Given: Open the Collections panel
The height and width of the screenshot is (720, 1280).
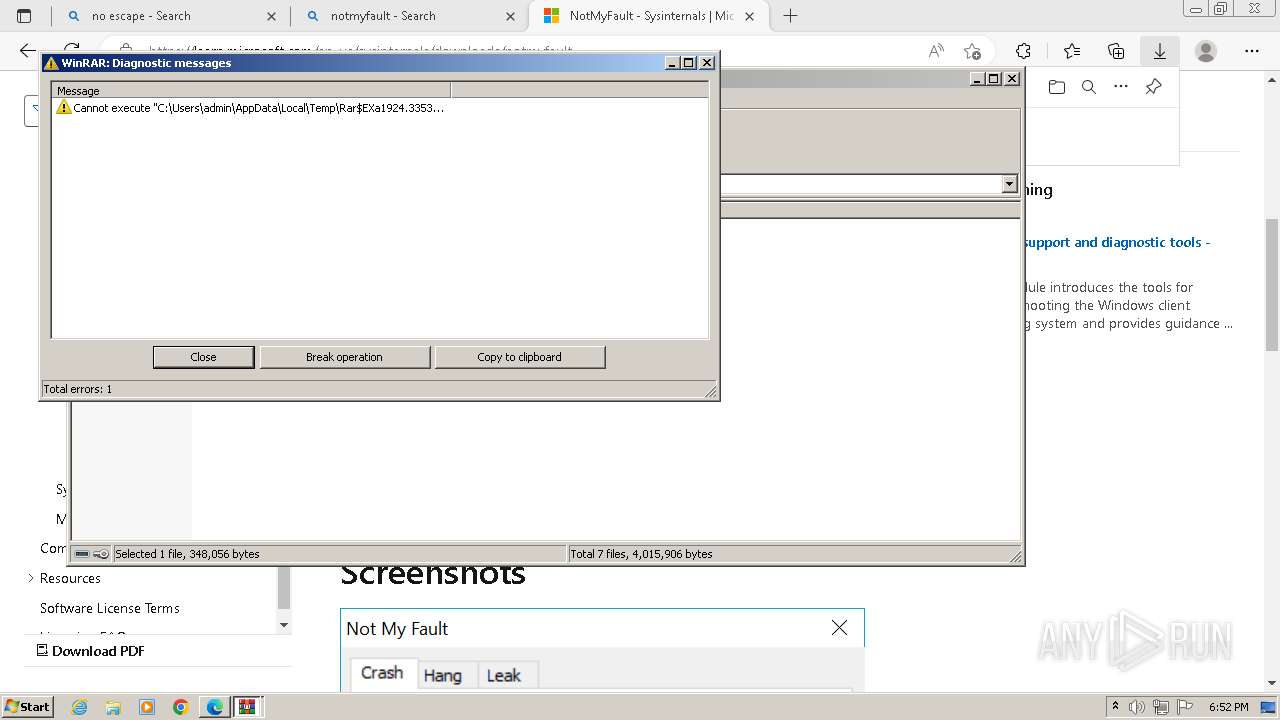Looking at the screenshot, I should pos(1116,51).
